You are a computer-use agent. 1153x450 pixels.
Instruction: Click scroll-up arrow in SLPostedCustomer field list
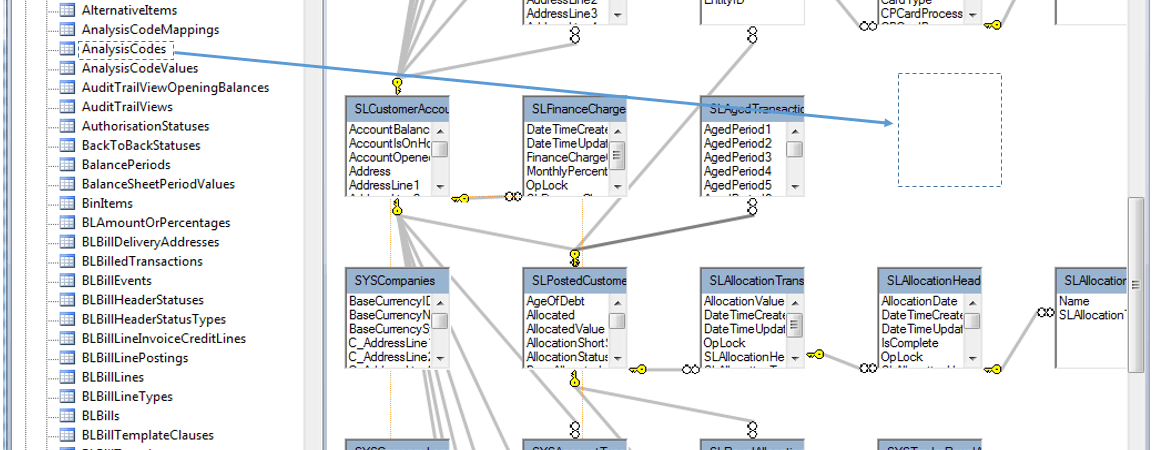[618, 301]
